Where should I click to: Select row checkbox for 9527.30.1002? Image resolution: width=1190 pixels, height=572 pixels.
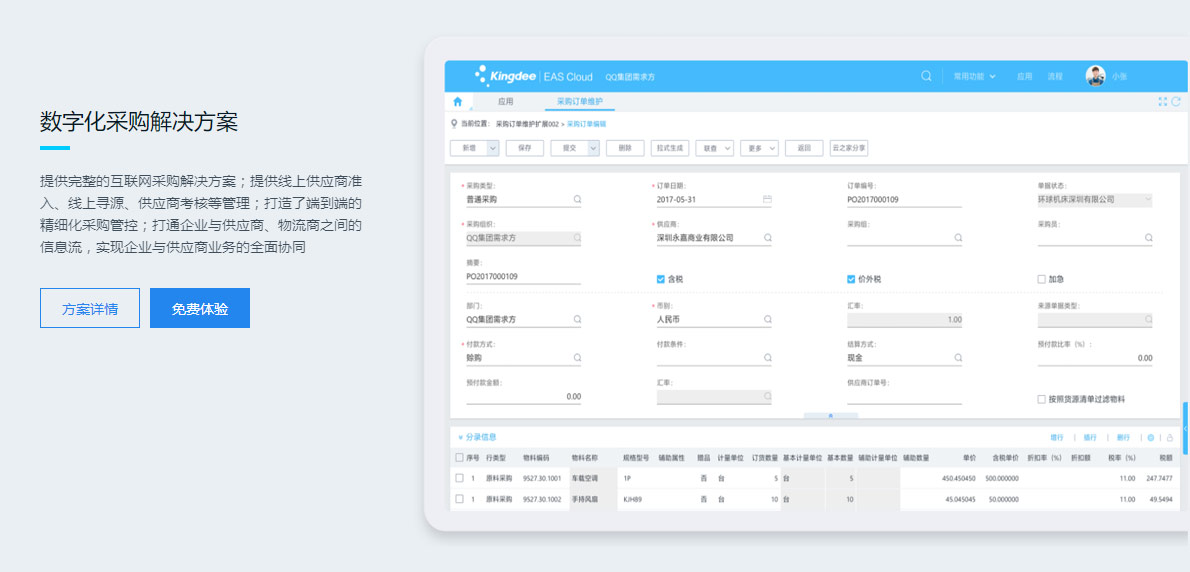click(459, 499)
